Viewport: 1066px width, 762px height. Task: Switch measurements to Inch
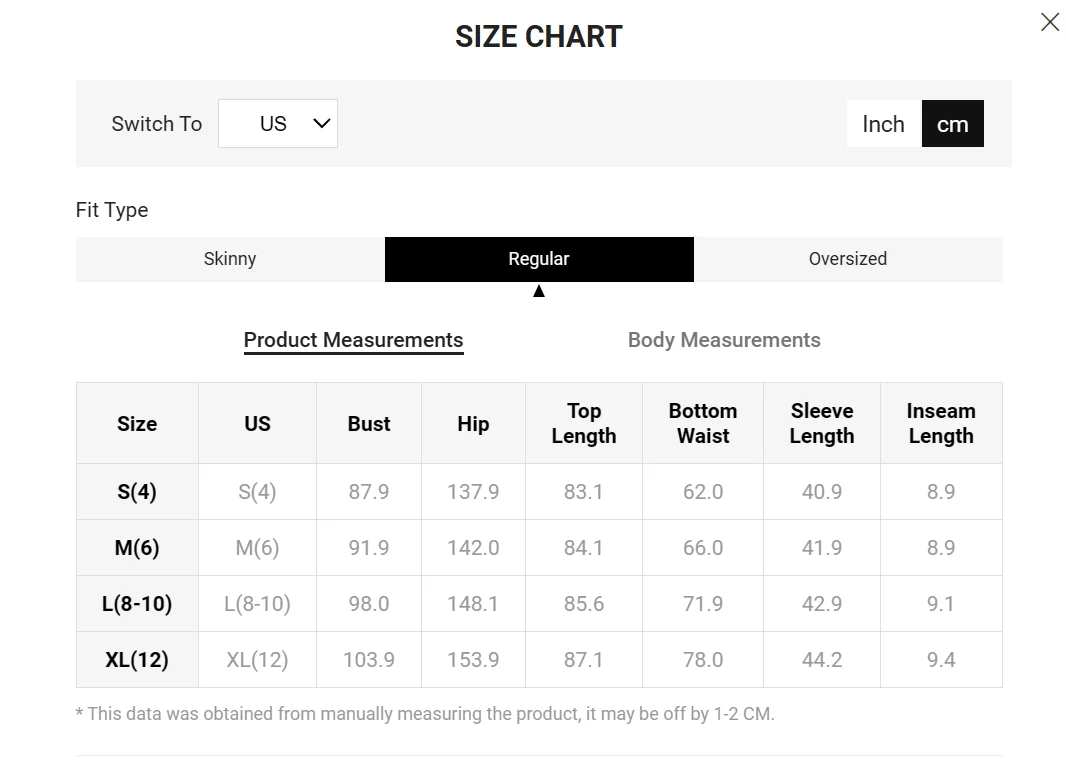point(883,124)
